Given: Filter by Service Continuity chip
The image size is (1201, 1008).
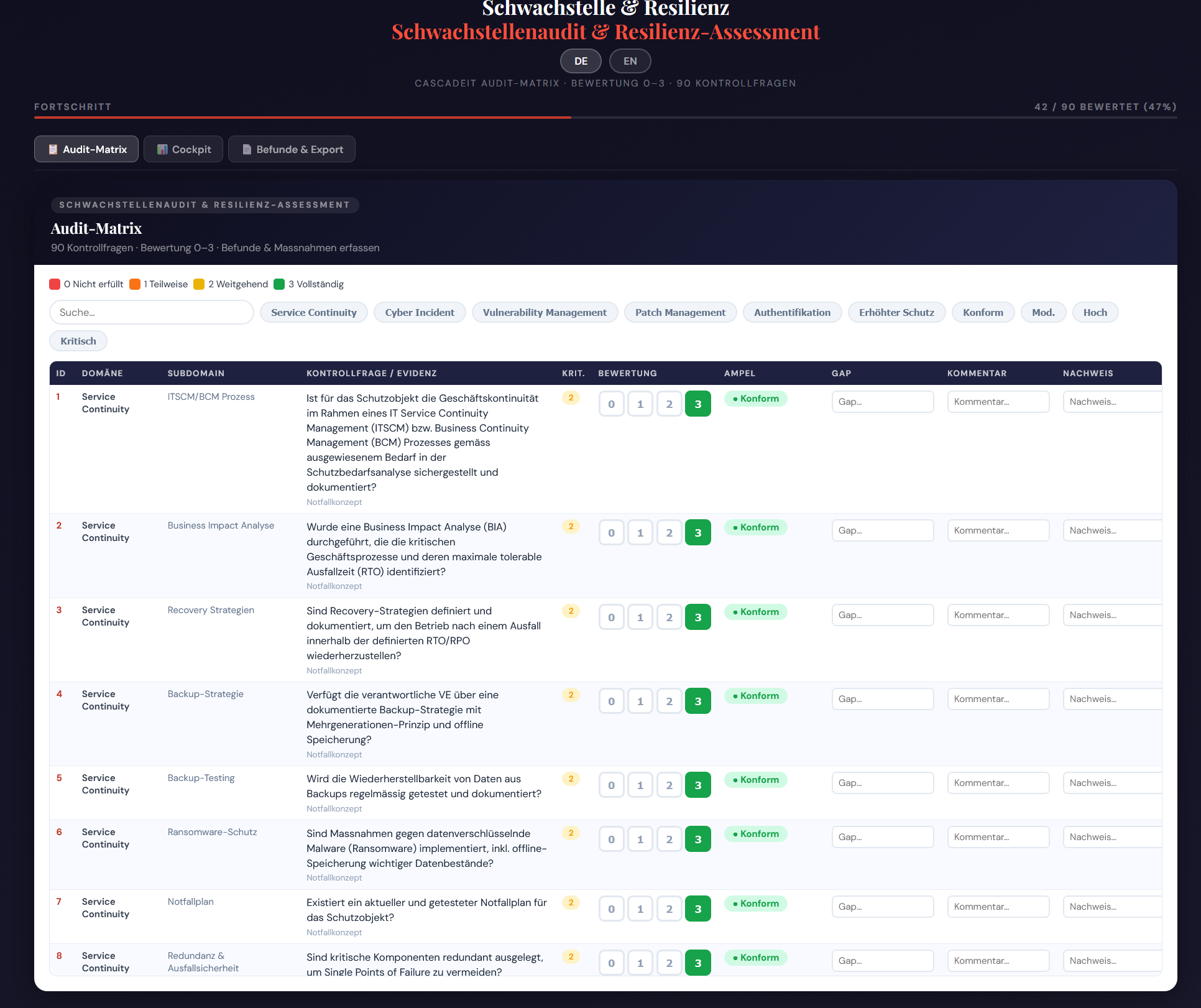Looking at the screenshot, I should 313,312.
